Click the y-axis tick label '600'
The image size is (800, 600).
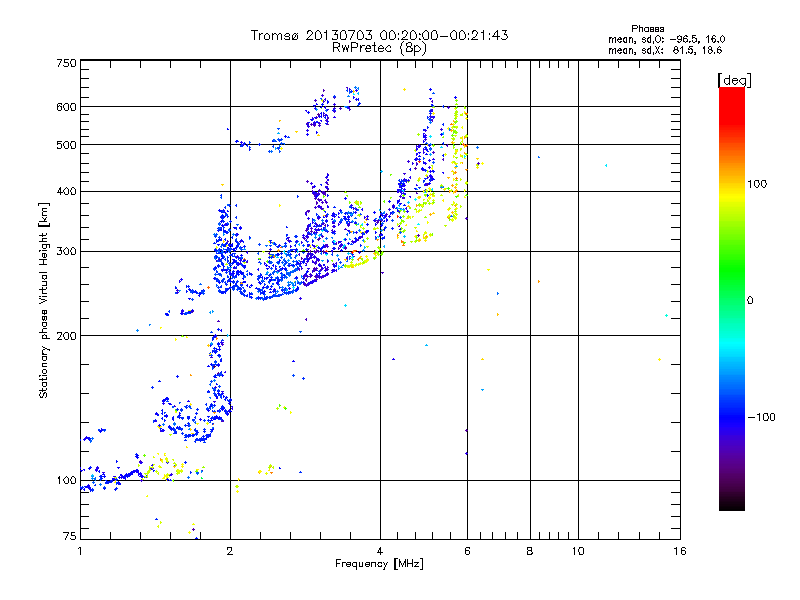(x=66, y=107)
